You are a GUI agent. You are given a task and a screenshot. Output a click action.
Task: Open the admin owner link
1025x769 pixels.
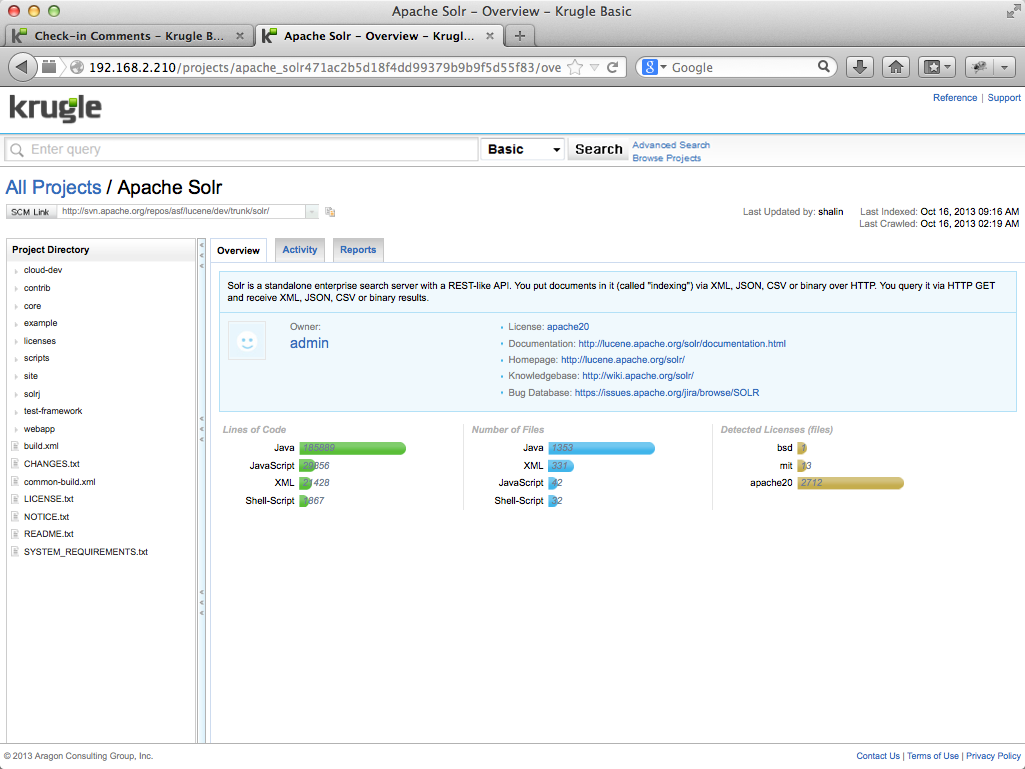pyautogui.click(x=309, y=343)
